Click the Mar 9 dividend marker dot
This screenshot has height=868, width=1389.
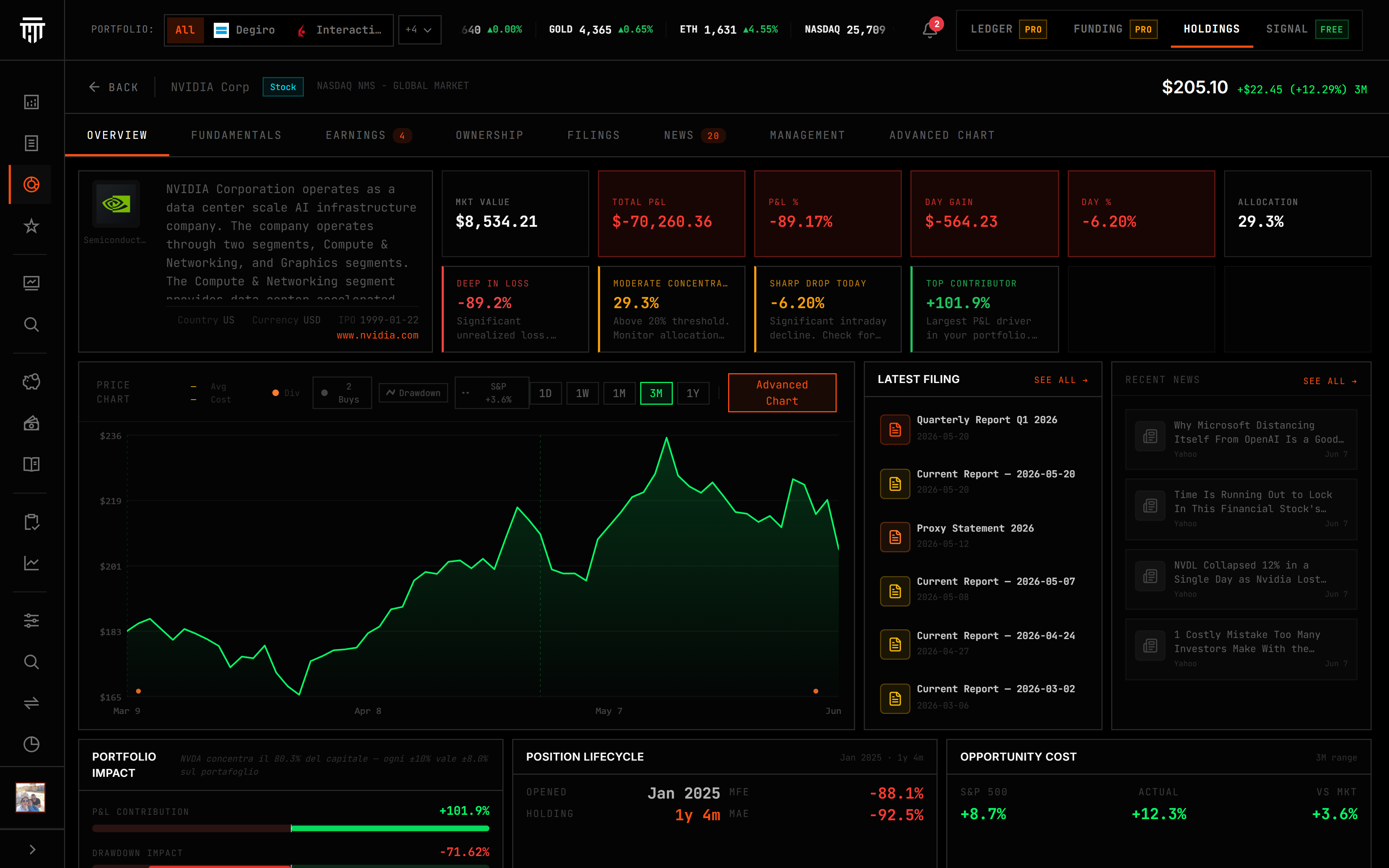click(138, 691)
